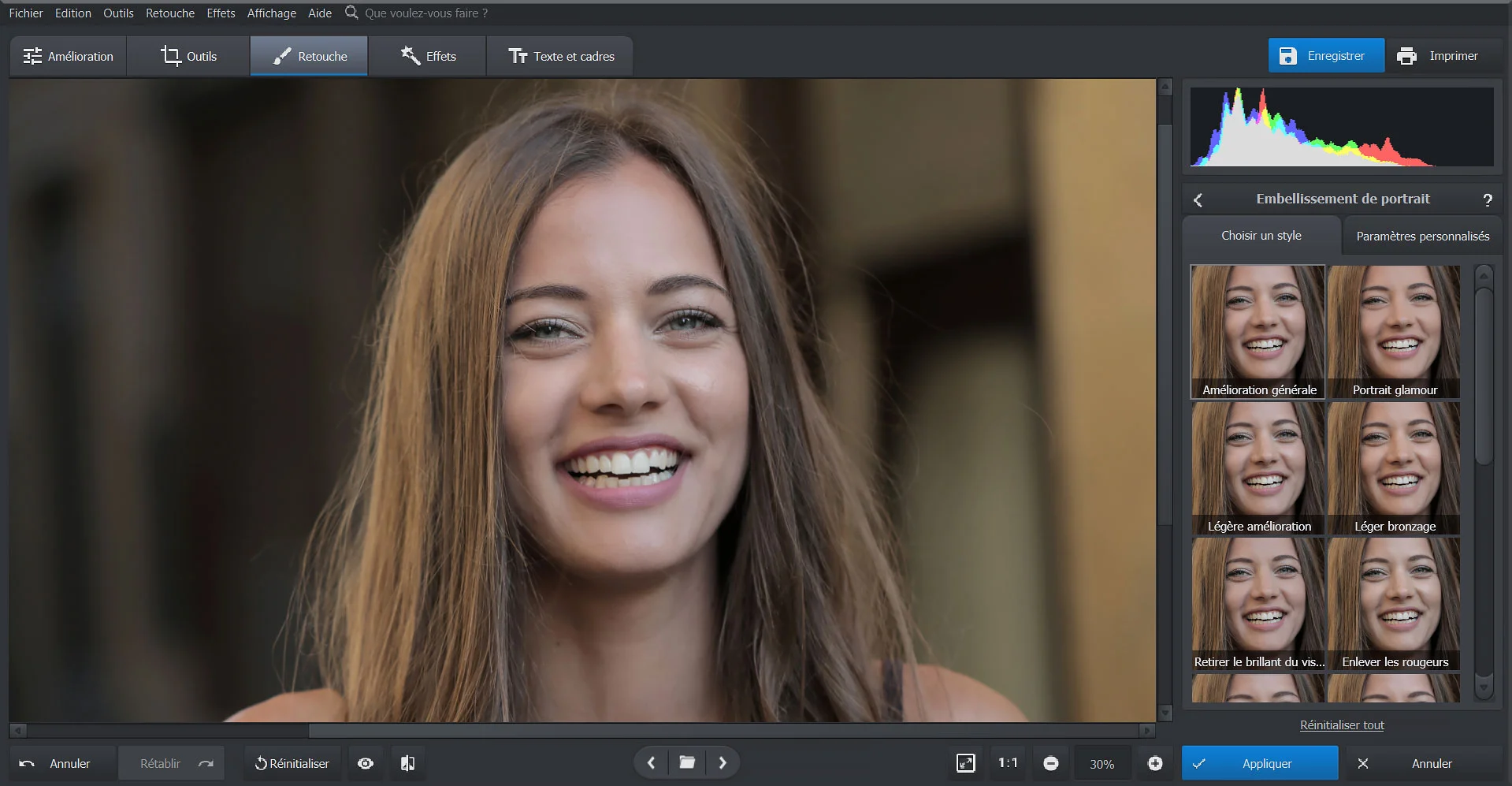The width and height of the screenshot is (1512, 786).
Task: Choose the Amélioration générale style thumbnail
Action: coord(1258,332)
